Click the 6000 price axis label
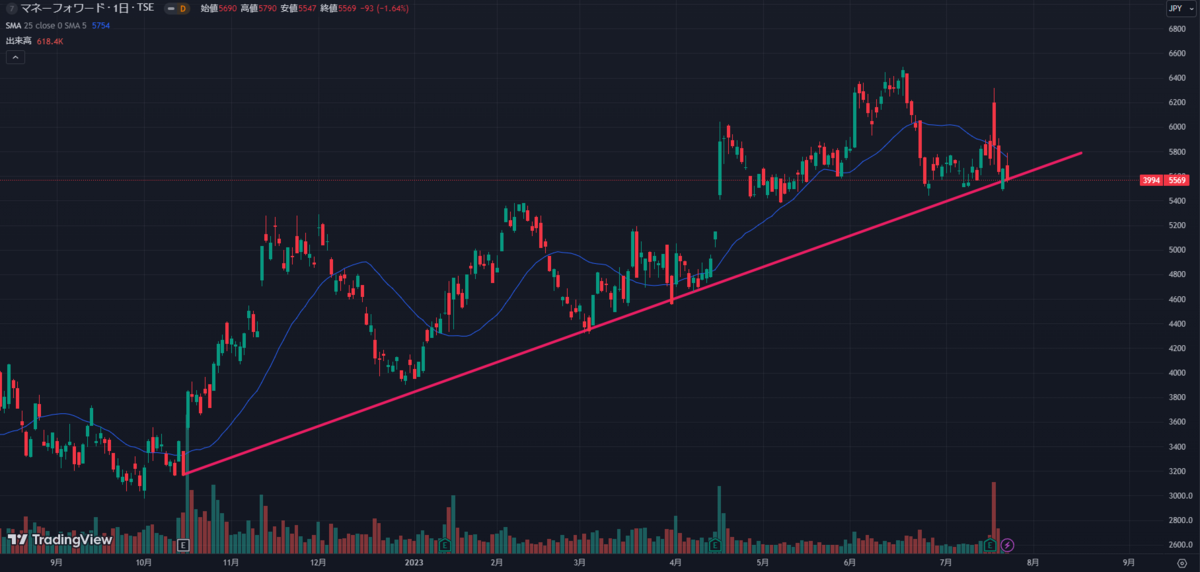This screenshot has height=572, width=1200. tap(1177, 127)
